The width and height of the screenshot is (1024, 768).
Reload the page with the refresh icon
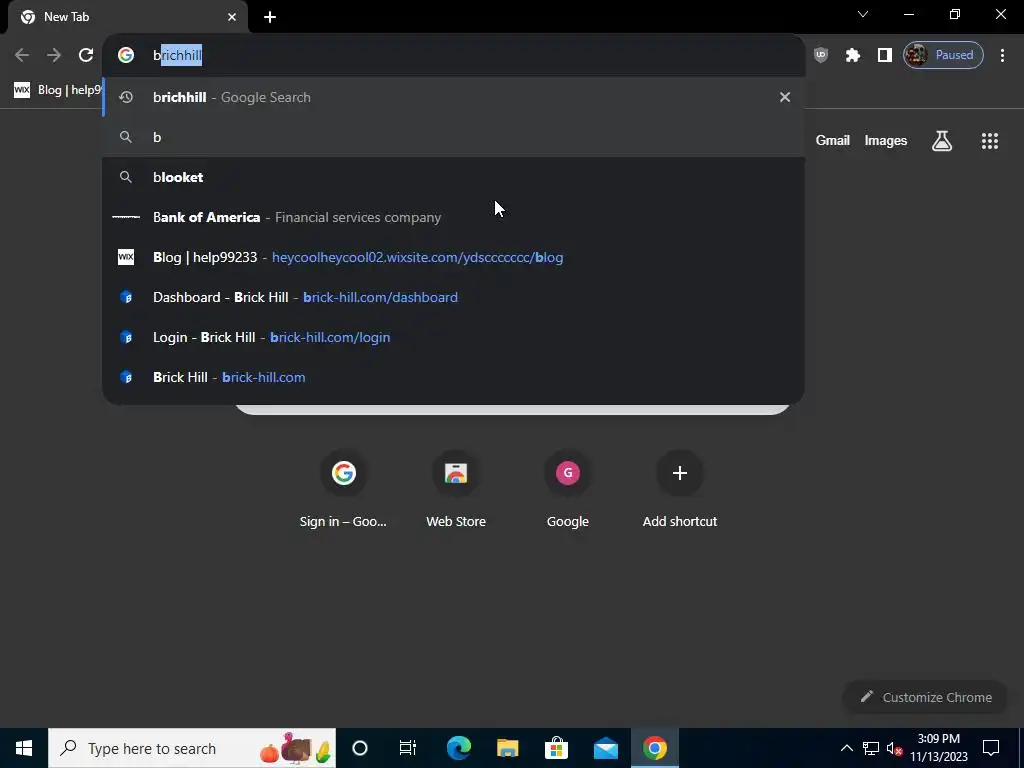pos(86,55)
